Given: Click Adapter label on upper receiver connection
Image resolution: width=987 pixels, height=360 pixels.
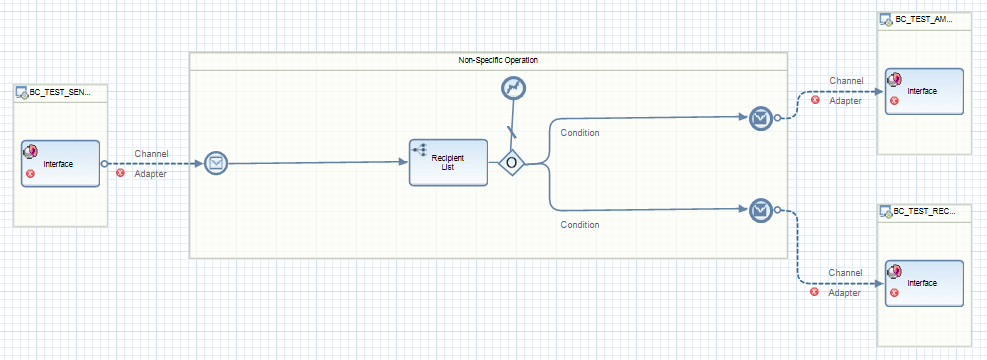Looking at the screenshot, I should click(x=845, y=101).
